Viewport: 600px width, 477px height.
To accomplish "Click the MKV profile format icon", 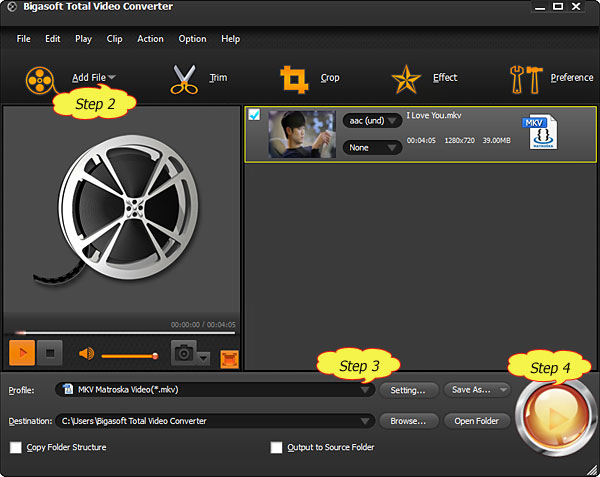I will [x=68, y=389].
